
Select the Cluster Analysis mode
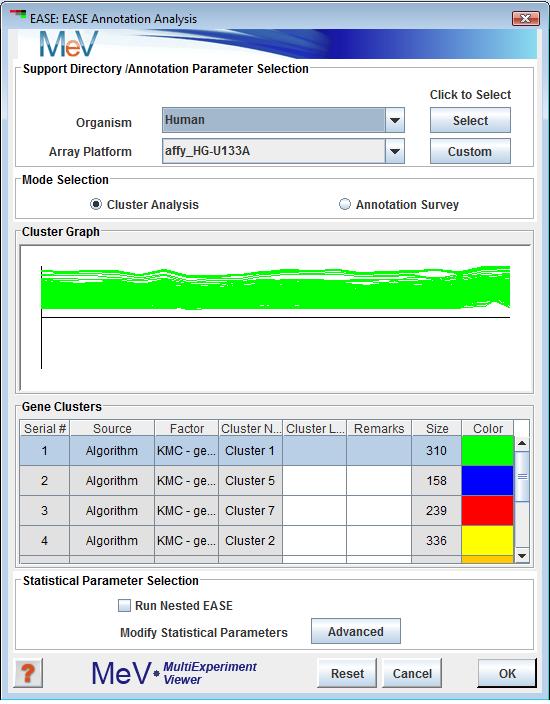[x=96, y=204]
